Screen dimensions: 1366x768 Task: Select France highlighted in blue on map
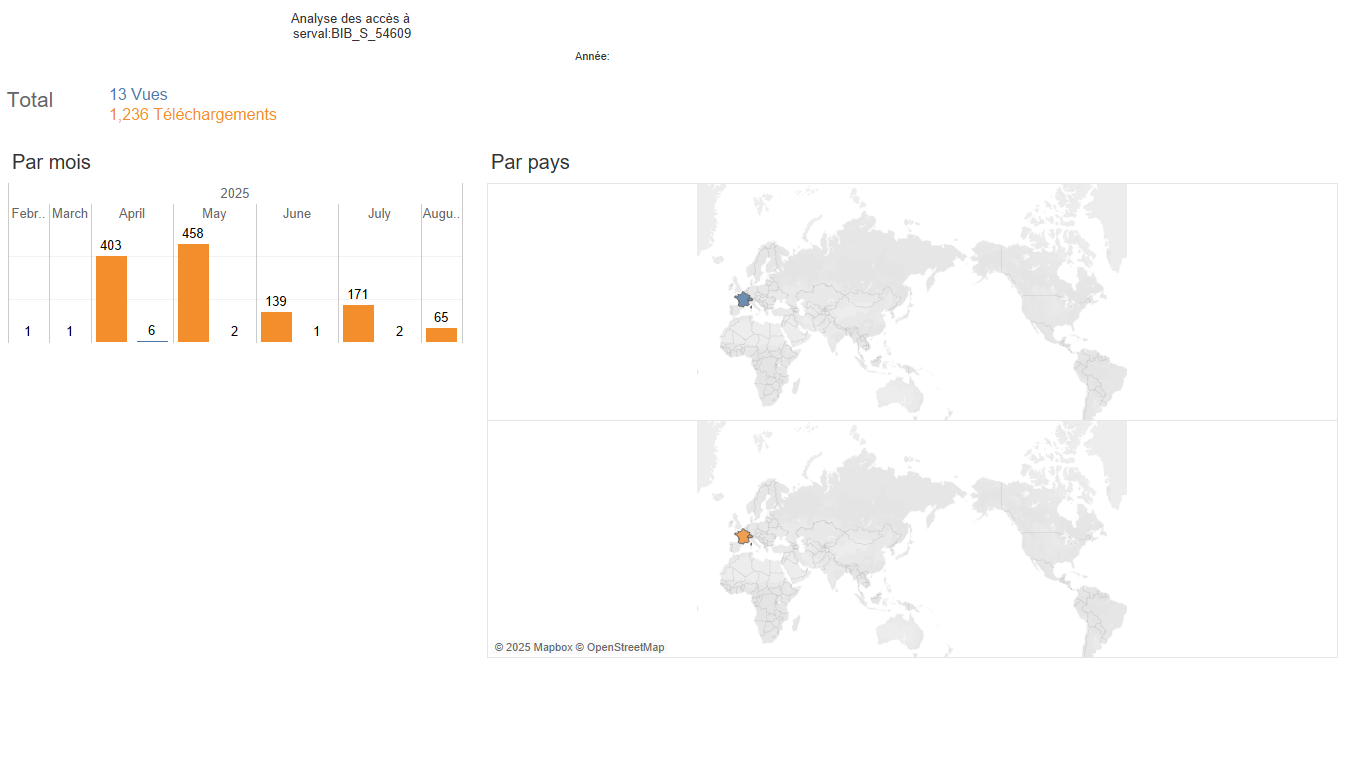pos(743,299)
